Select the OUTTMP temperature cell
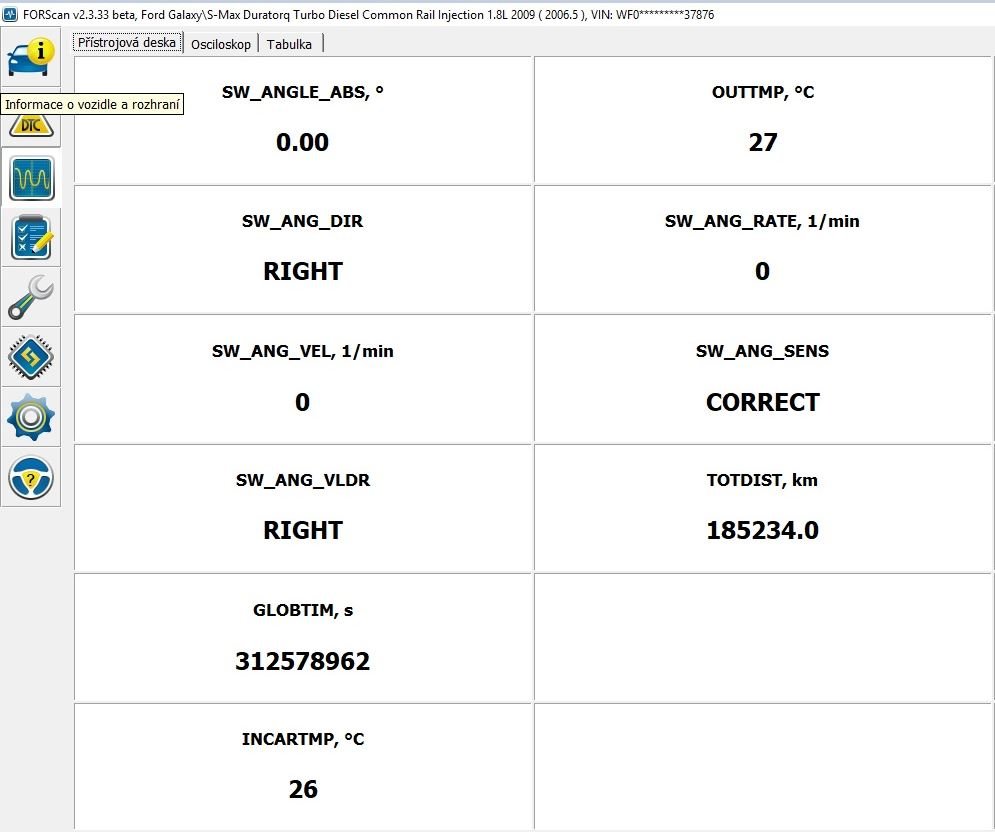 pyautogui.click(x=762, y=120)
